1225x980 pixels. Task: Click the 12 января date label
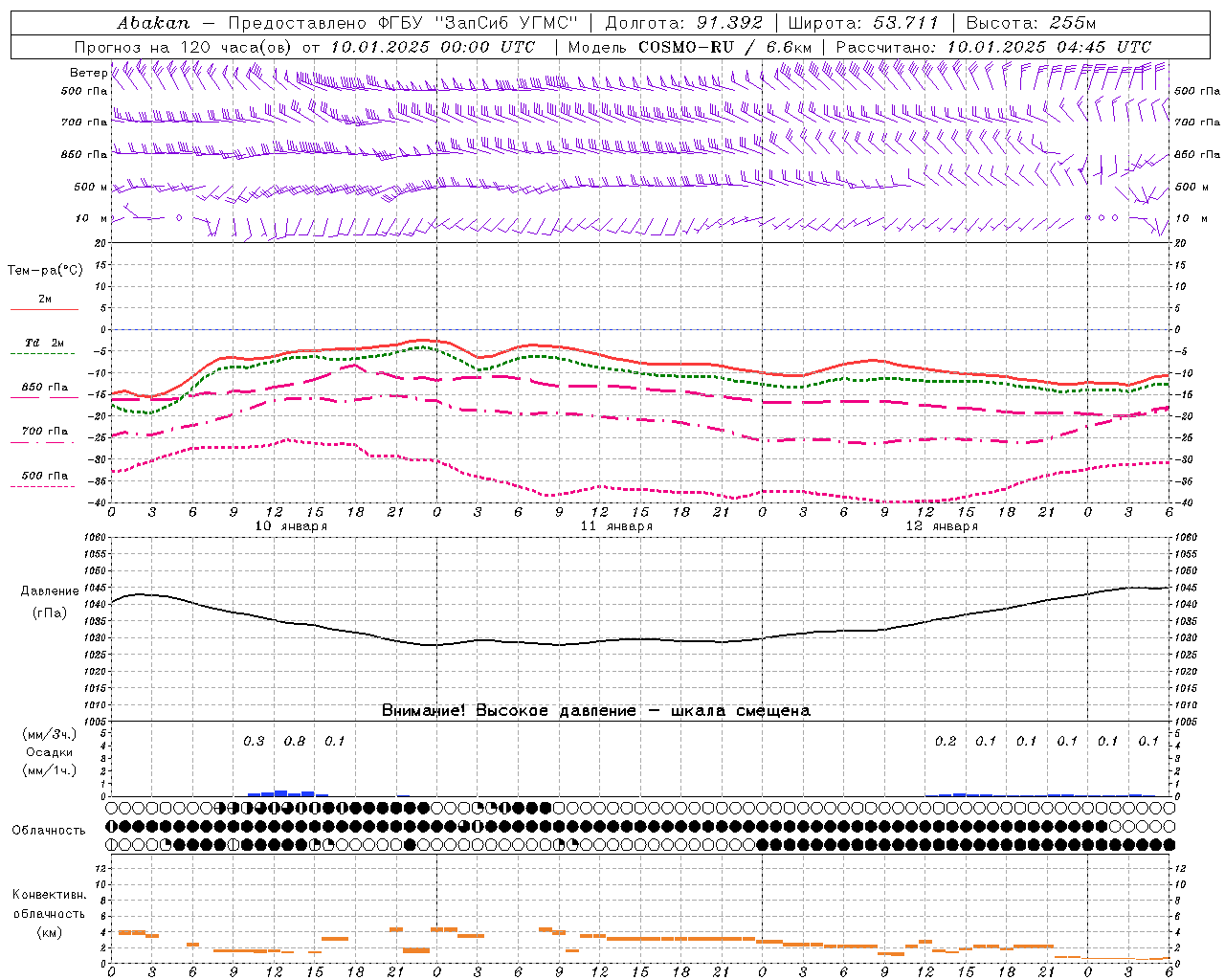pyautogui.click(x=942, y=526)
